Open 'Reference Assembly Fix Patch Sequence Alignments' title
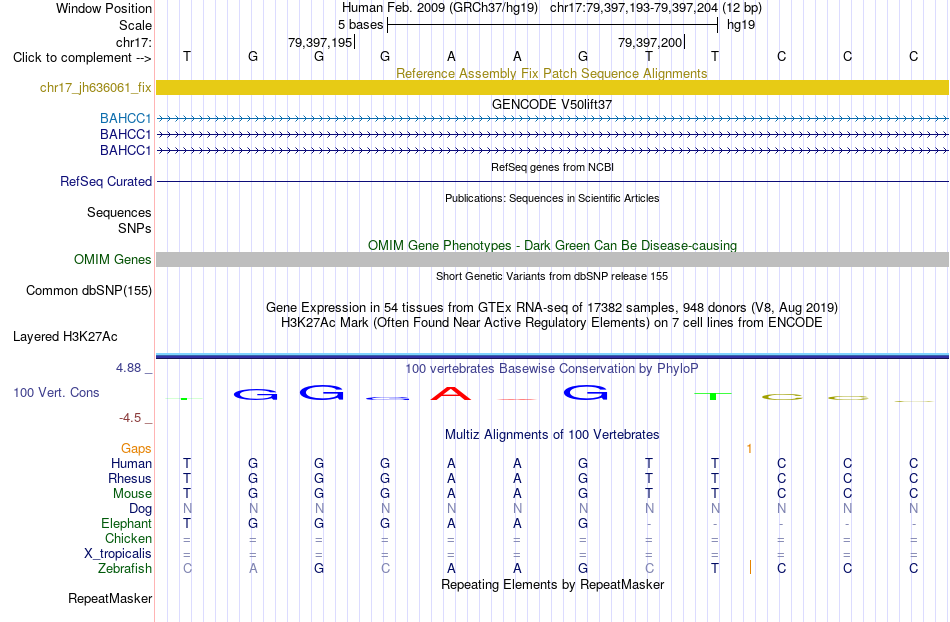The width and height of the screenshot is (950, 622). (x=551, y=73)
